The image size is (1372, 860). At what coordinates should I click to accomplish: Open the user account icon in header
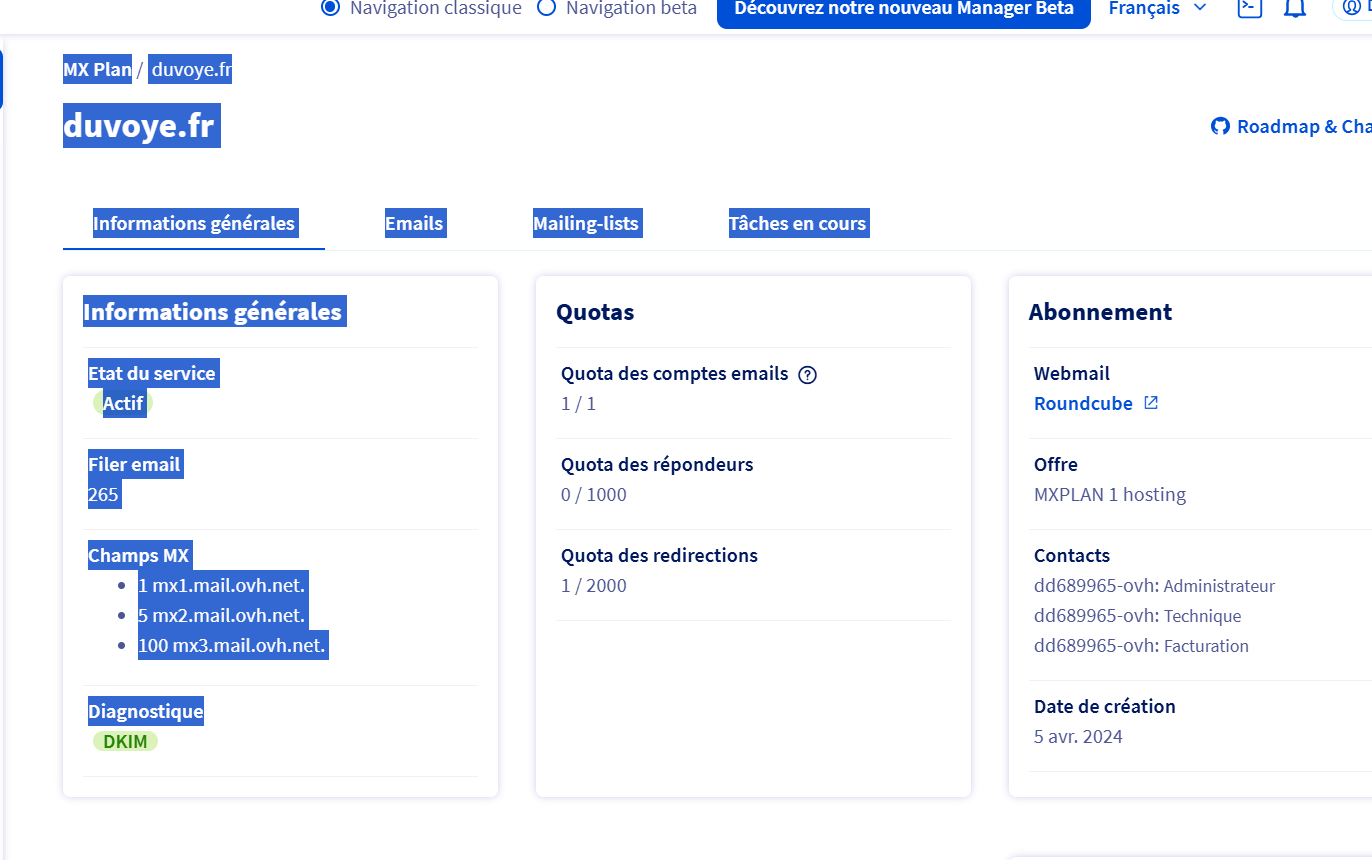[1354, 8]
